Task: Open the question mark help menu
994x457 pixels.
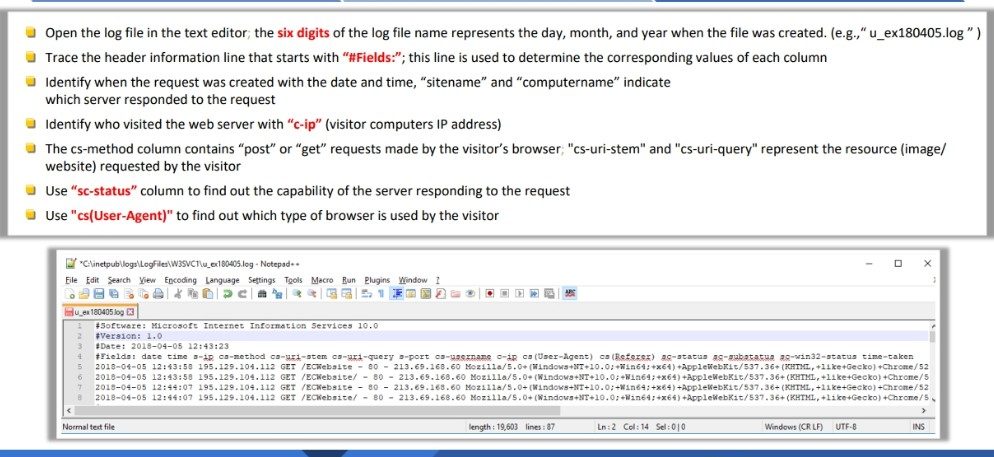Action: (437, 280)
